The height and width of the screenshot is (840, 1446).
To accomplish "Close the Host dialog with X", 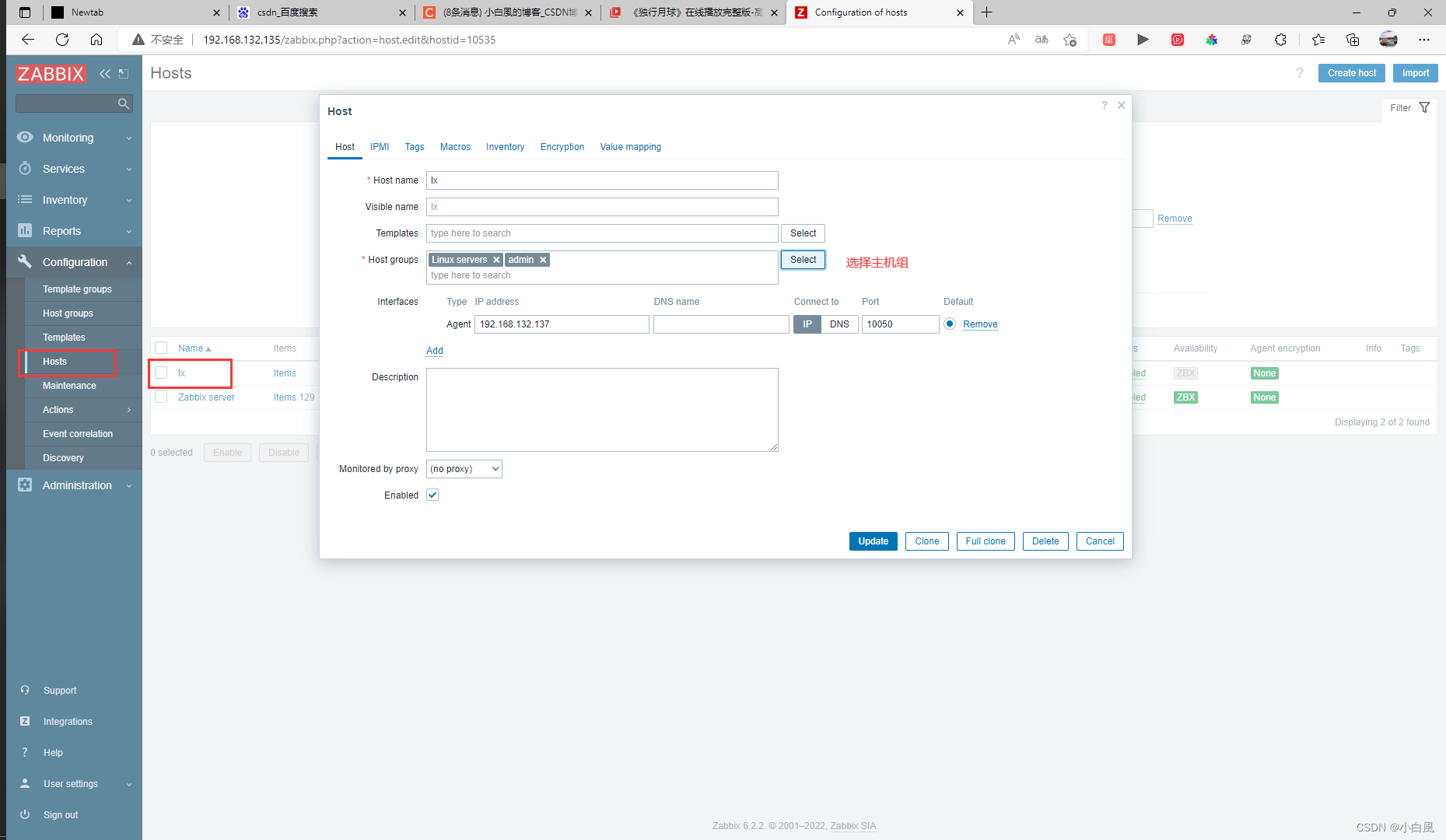I will point(1122,105).
